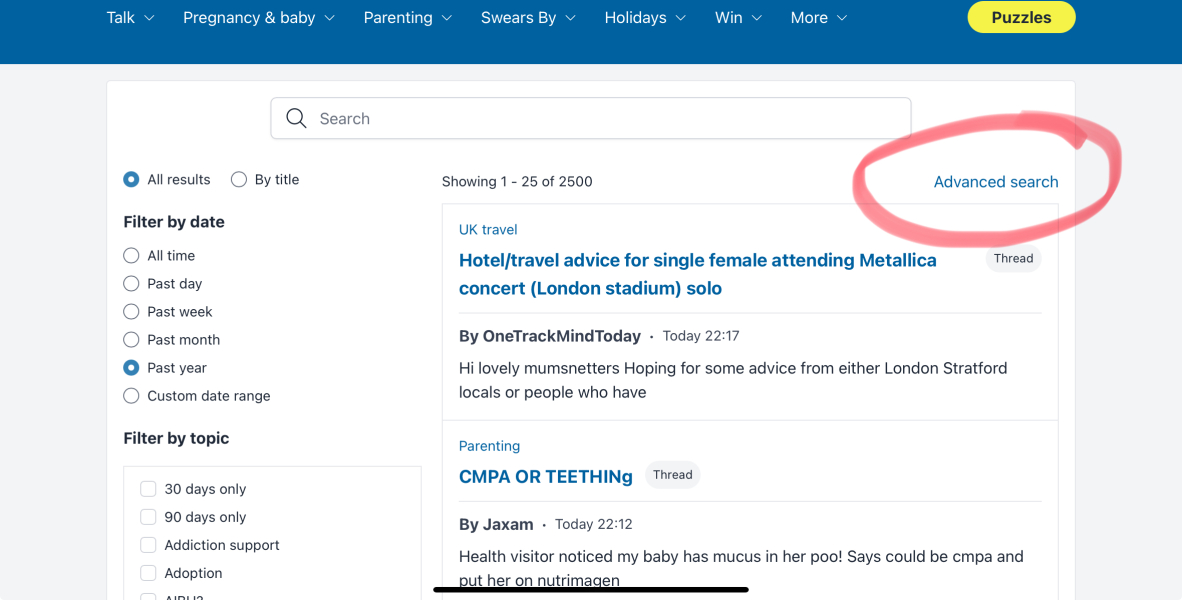Open the Holidays menu
The width and height of the screenshot is (1182, 600).
(645, 18)
